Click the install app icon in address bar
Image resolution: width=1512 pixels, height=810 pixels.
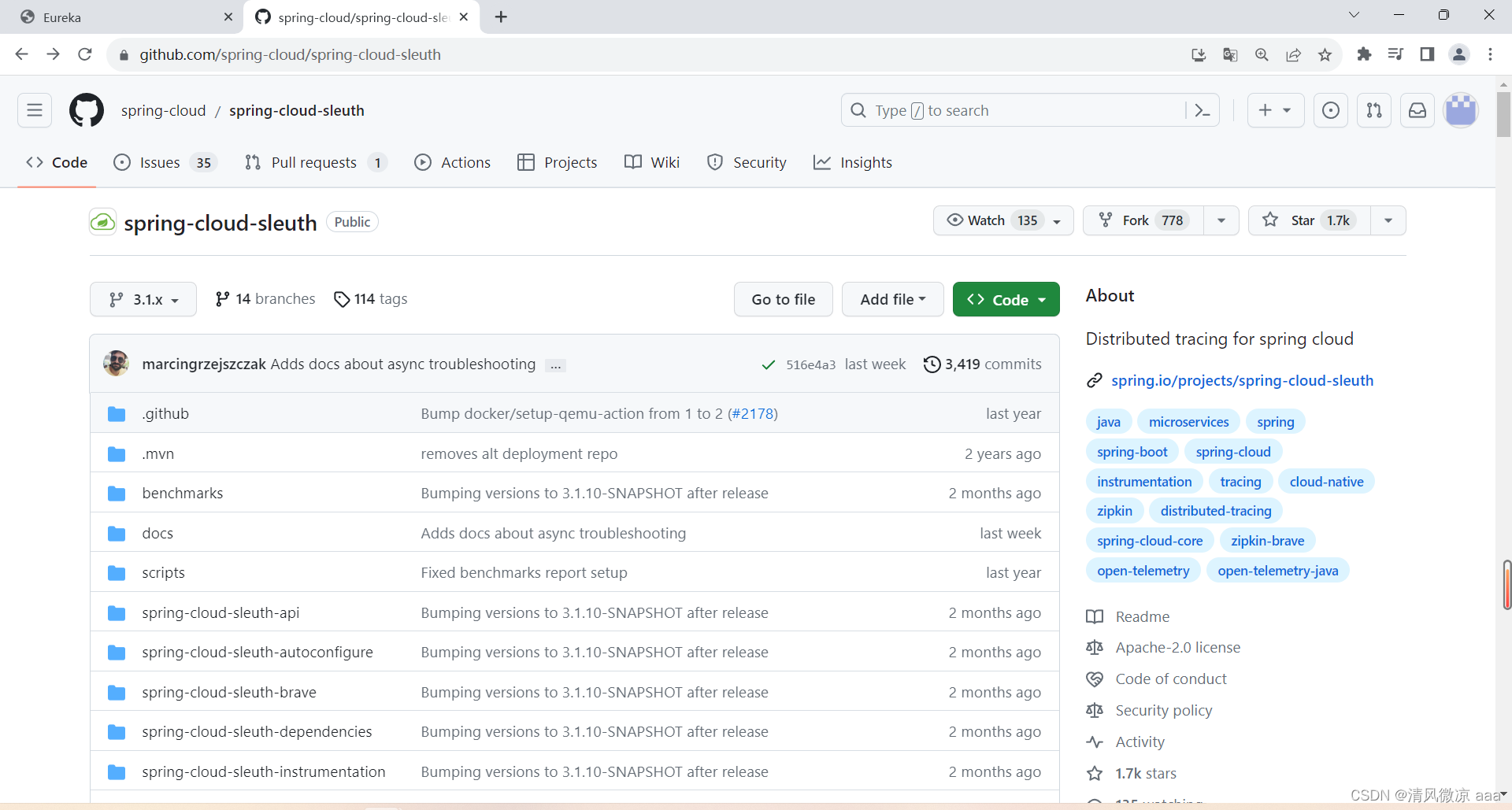[1199, 54]
